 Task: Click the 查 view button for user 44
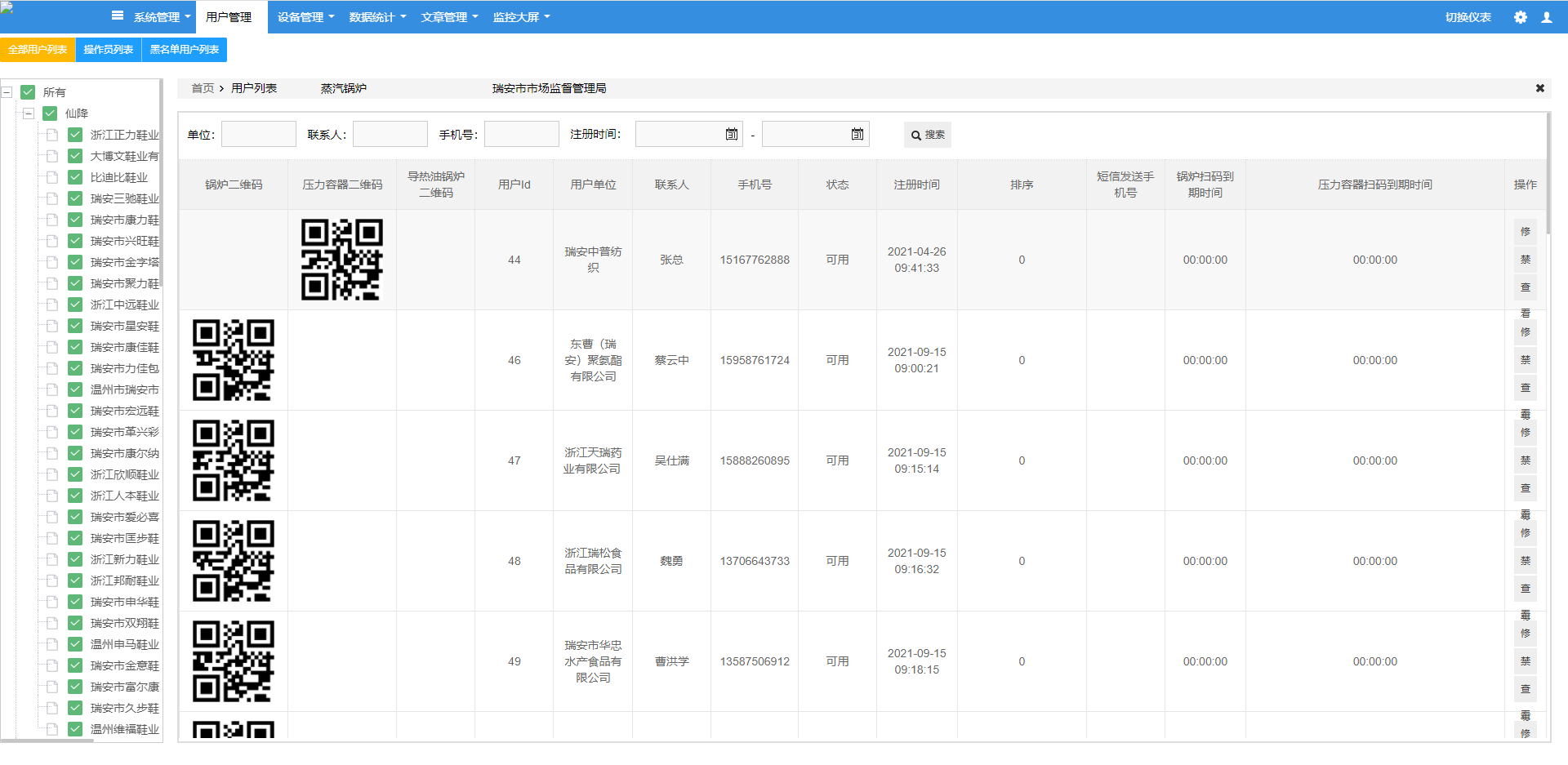(x=1525, y=287)
